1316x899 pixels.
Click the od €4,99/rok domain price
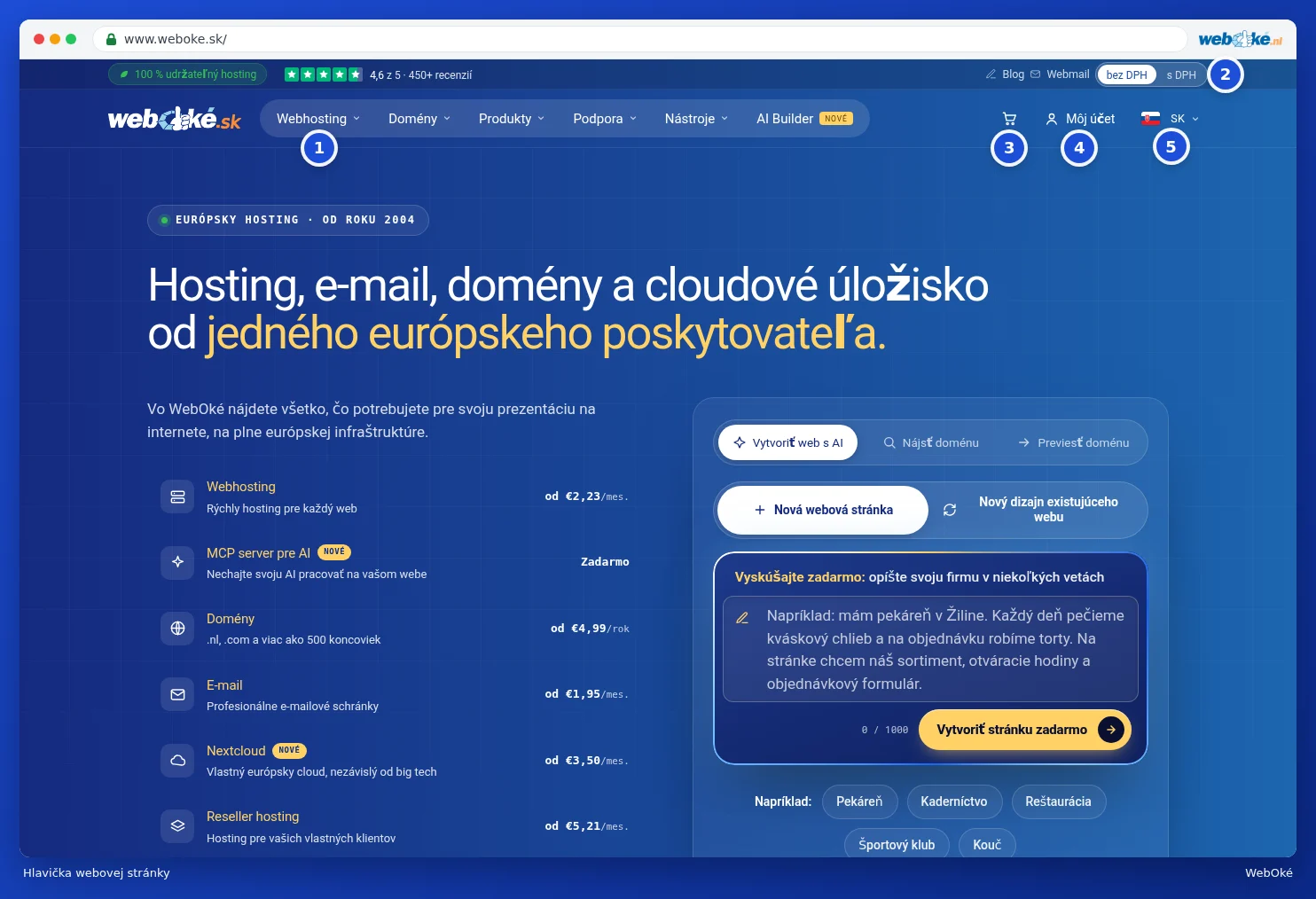click(x=590, y=629)
